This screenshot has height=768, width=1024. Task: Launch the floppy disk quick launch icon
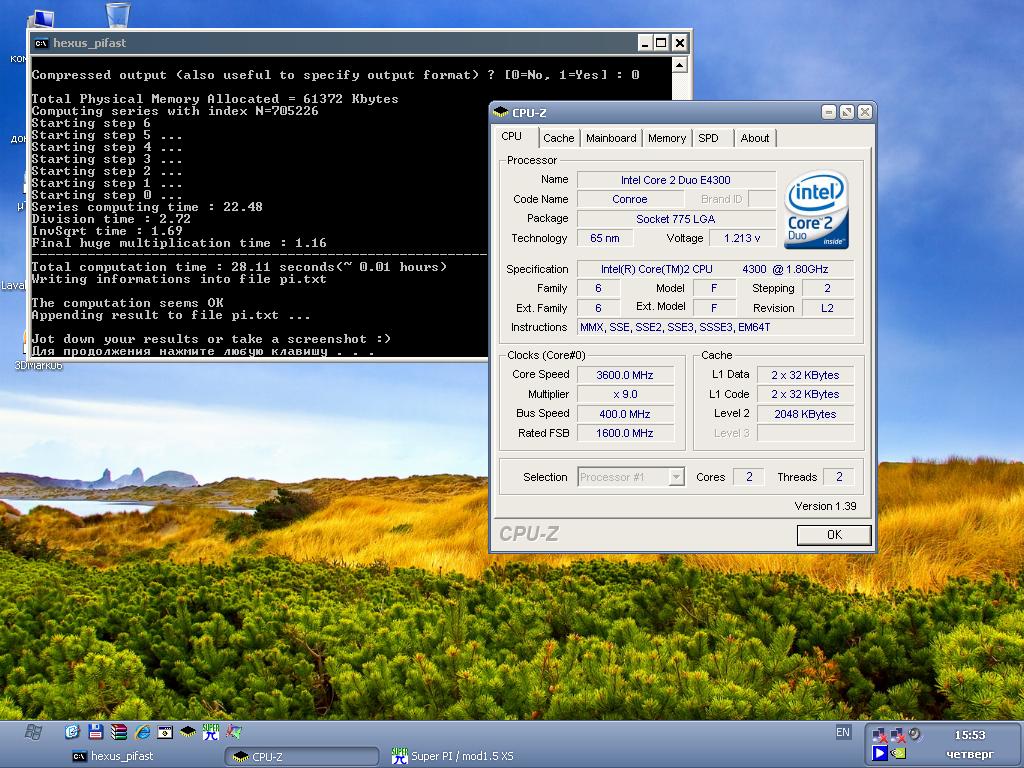pyautogui.click(x=95, y=732)
